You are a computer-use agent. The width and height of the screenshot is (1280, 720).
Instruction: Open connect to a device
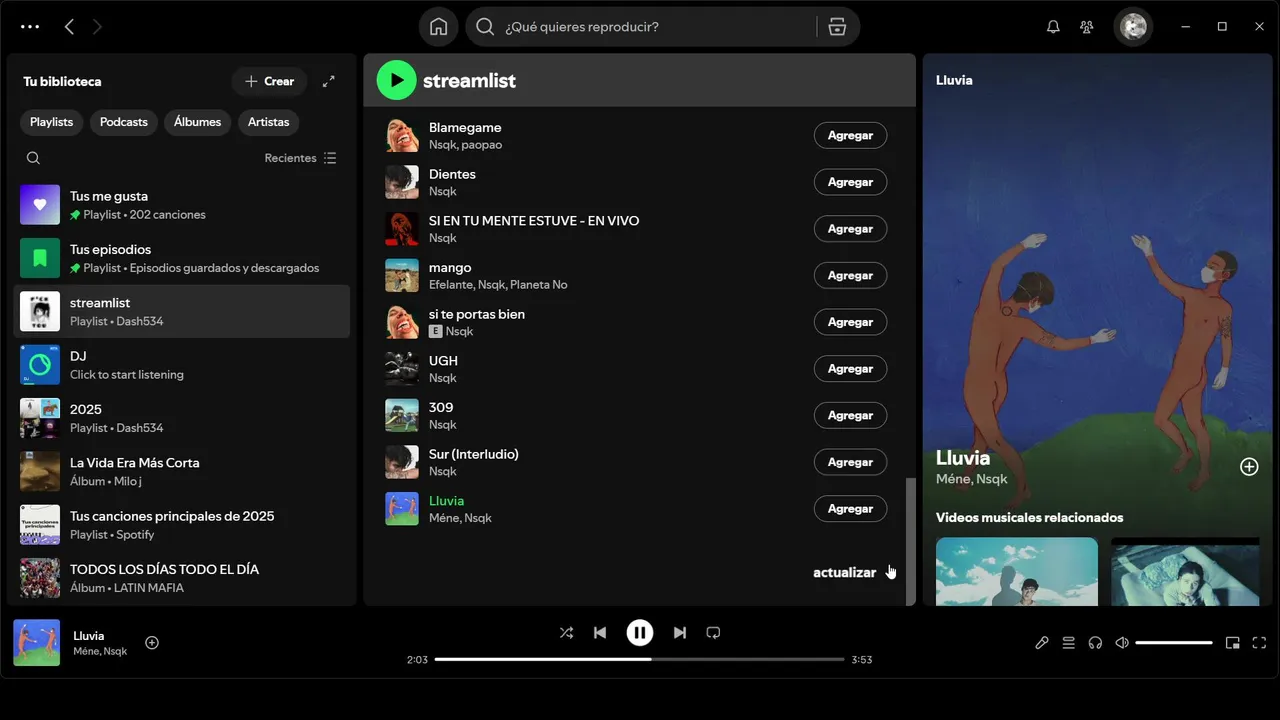coord(1095,643)
